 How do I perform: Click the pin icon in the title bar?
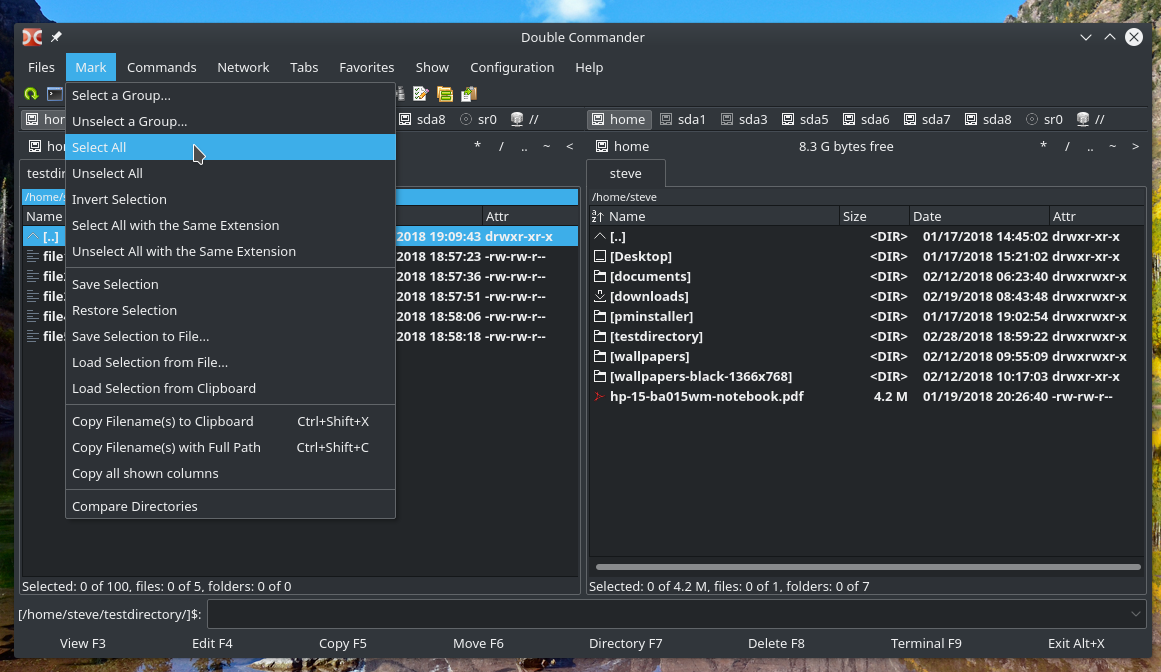(x=56, y=36)
